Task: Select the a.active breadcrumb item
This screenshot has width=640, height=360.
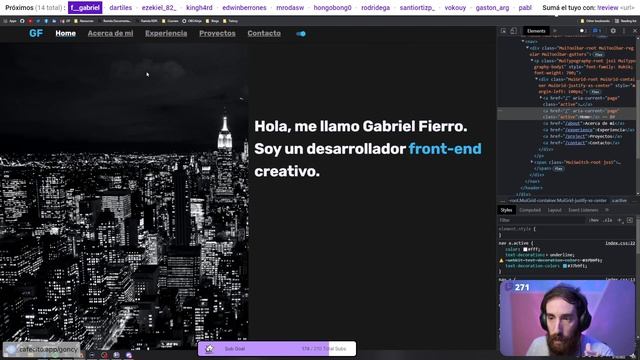Action: [619, 201]
